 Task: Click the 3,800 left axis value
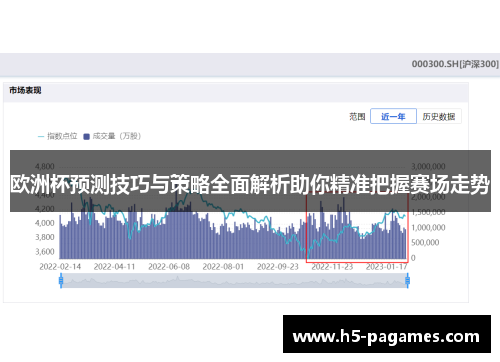45,237
